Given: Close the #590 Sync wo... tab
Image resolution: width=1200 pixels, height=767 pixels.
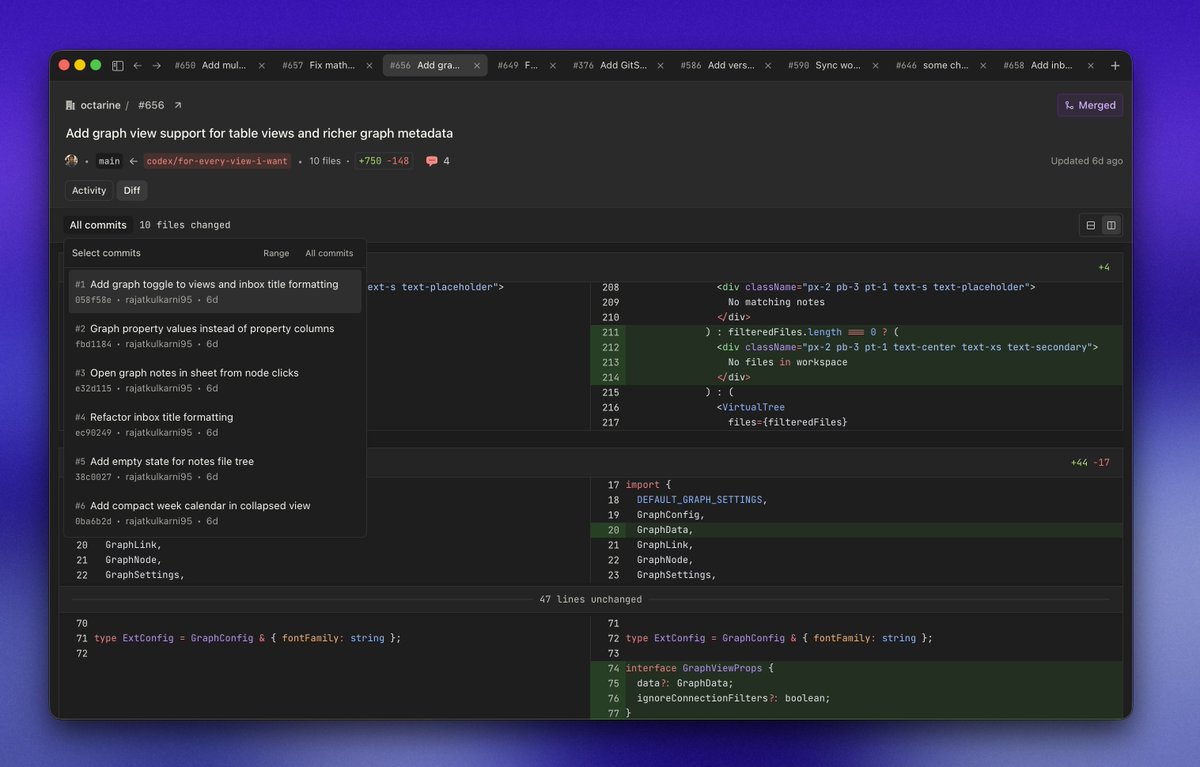Looking at the screenshot, I should point(876,65).
